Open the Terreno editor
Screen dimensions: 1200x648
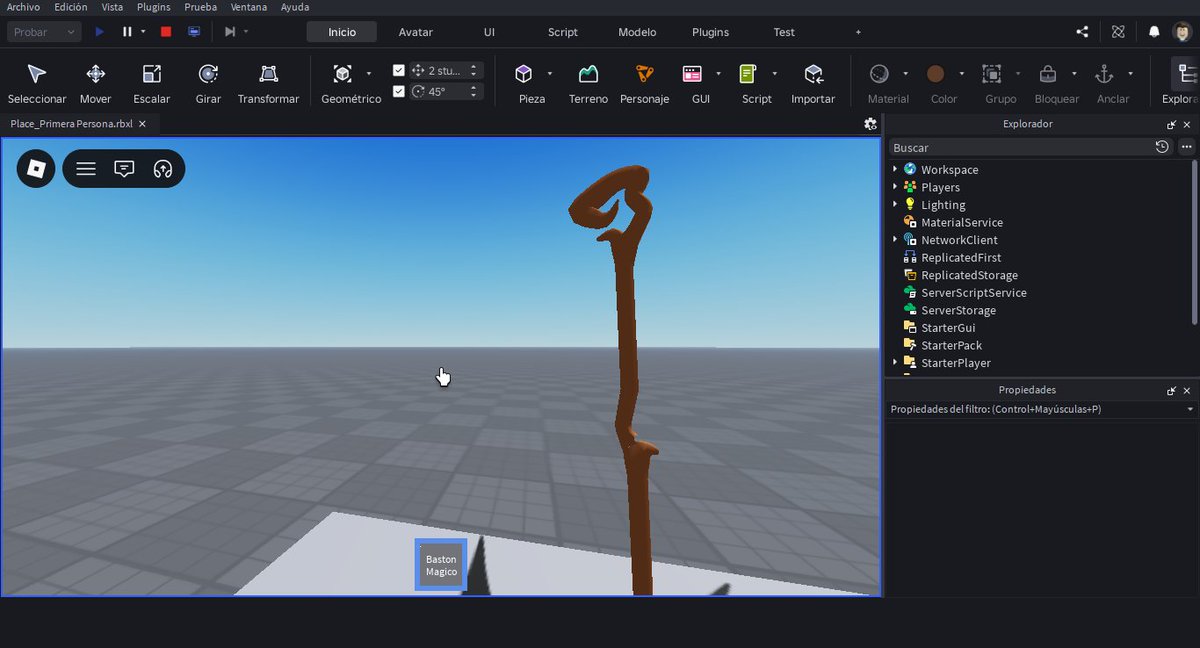pos(588,84)
